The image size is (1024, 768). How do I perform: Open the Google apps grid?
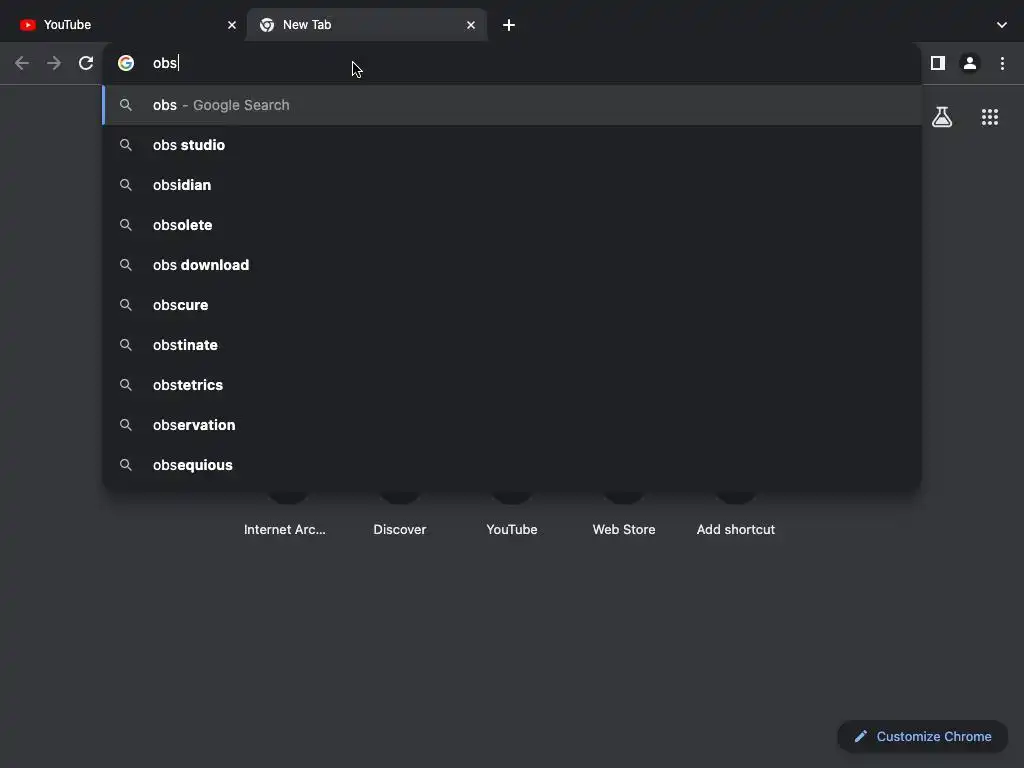pyautogui.click(x=990, y=117)
